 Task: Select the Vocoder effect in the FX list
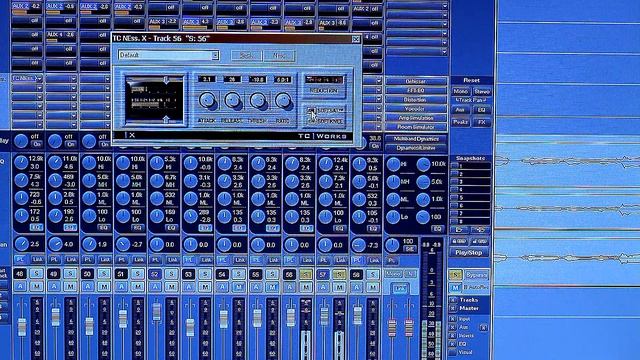tap(416, 109)
